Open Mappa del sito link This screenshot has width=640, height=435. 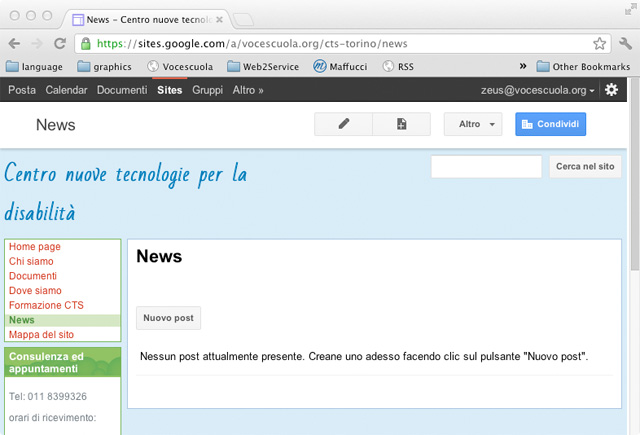click(41, 334)
